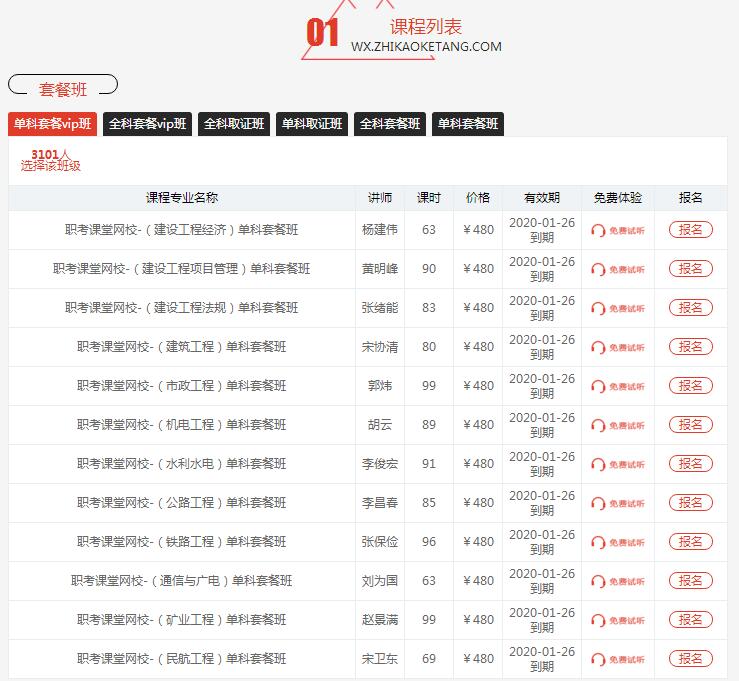Click 报名 in the 通信与广电 row

(x=690, y=581)
